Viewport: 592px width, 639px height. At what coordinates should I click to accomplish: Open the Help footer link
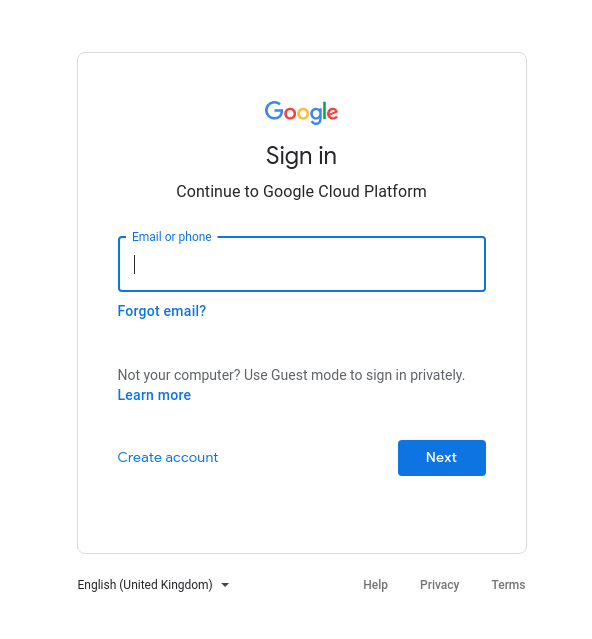coord(375,585)
